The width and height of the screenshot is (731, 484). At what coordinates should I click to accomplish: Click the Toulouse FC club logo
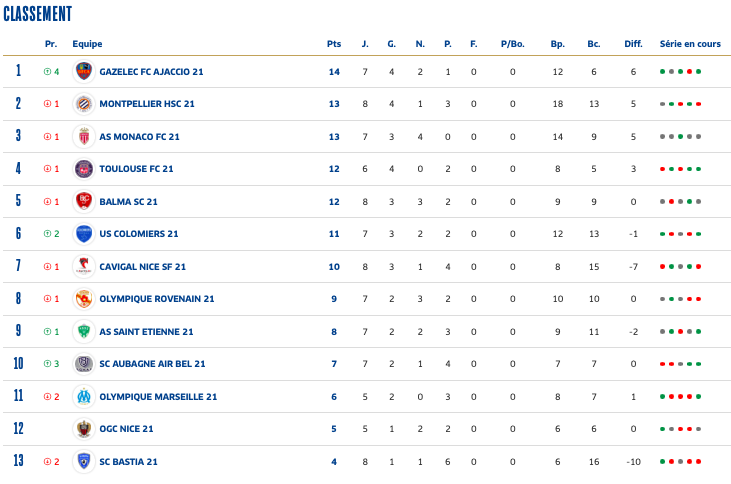coord(84,169)
